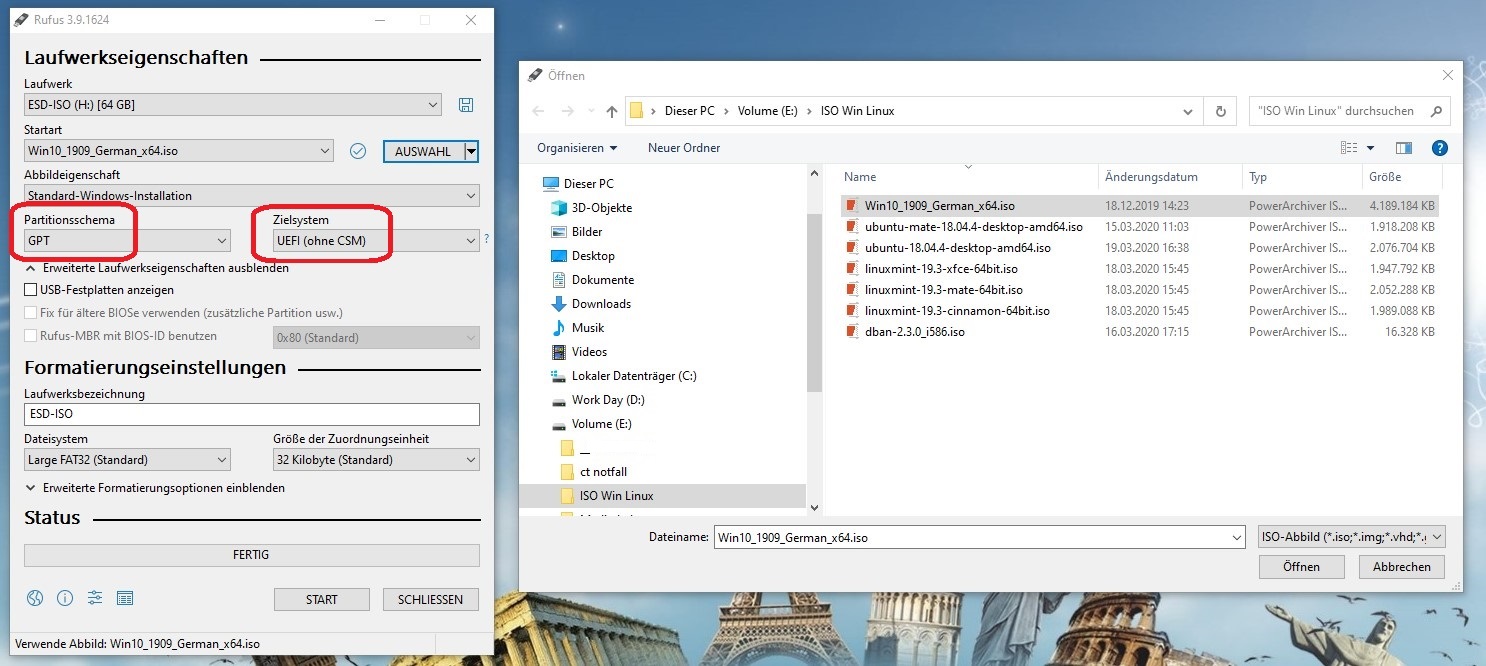Click the Laufwerksbezeichnung text field
Viewport: 1486px width, 666px height.
(252, 414)
